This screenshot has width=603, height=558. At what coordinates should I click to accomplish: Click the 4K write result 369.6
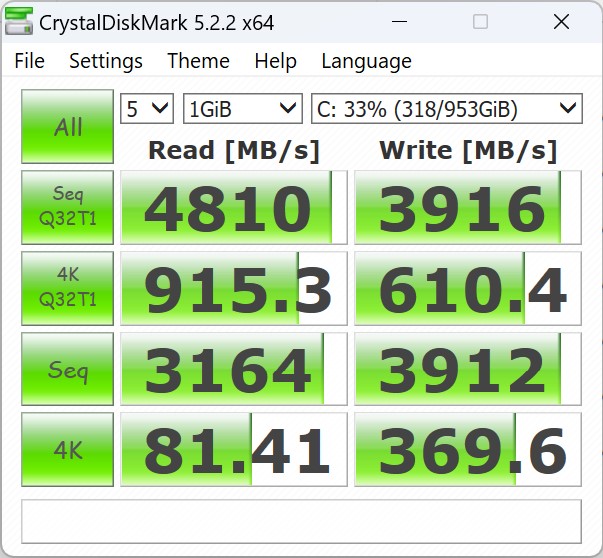coord(468,450)
